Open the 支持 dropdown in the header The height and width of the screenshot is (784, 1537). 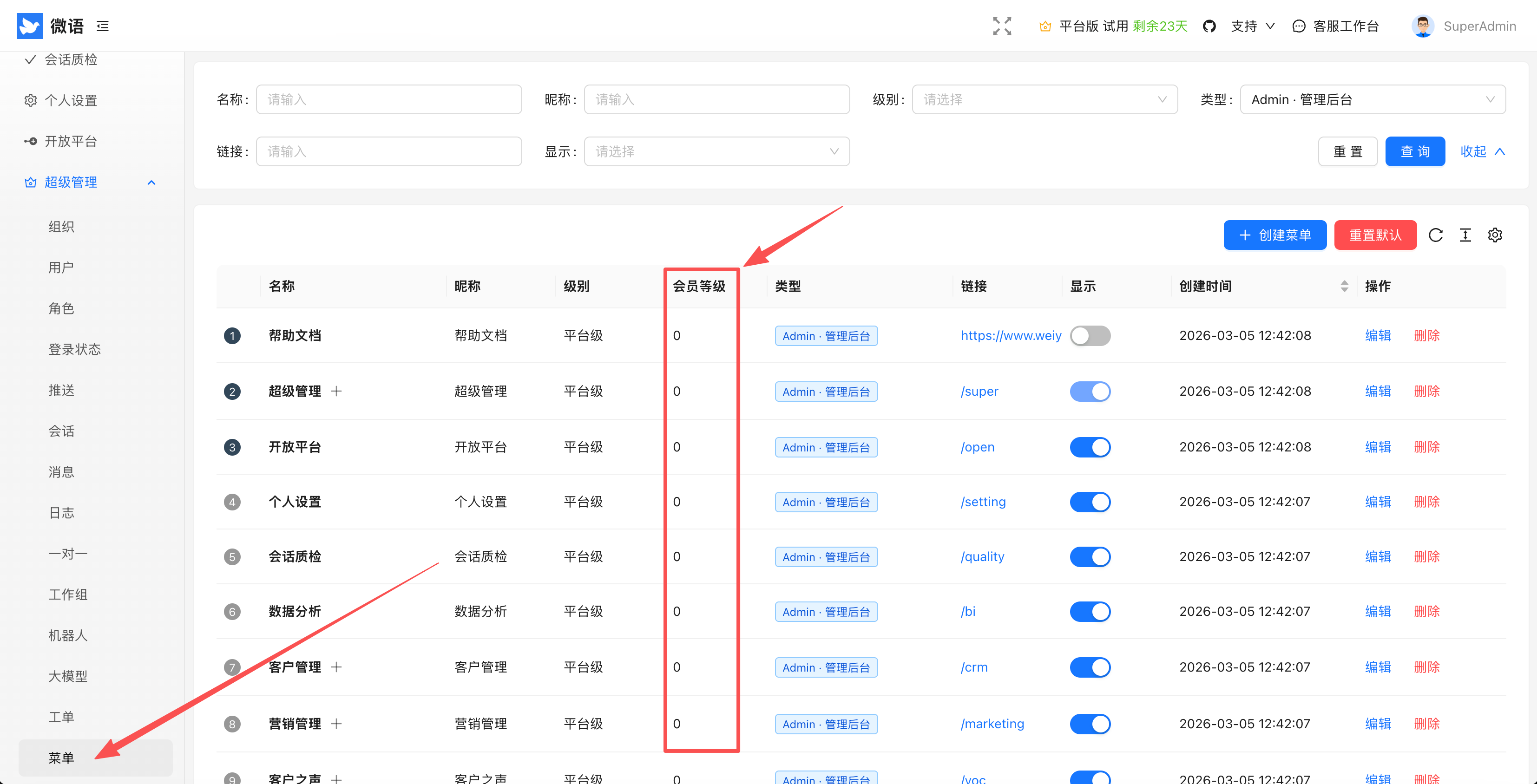point(1252,26)
